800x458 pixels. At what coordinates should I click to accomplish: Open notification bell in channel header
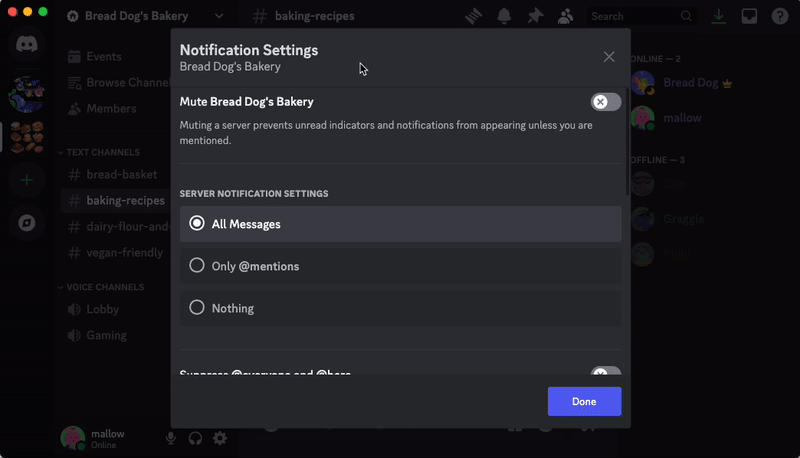[x=504, y=16]
